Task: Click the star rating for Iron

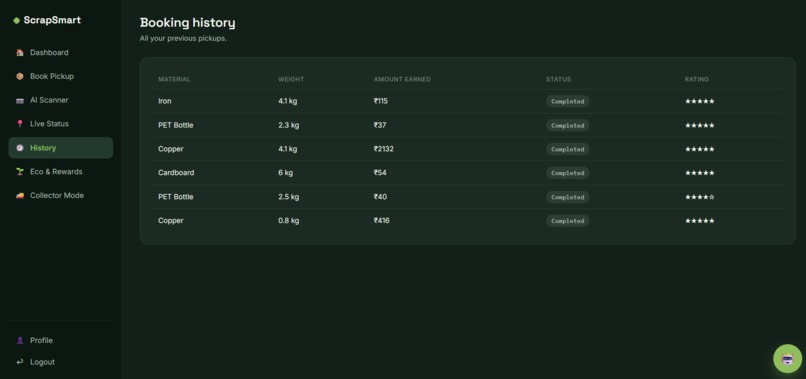Action: tap(700, 101)
